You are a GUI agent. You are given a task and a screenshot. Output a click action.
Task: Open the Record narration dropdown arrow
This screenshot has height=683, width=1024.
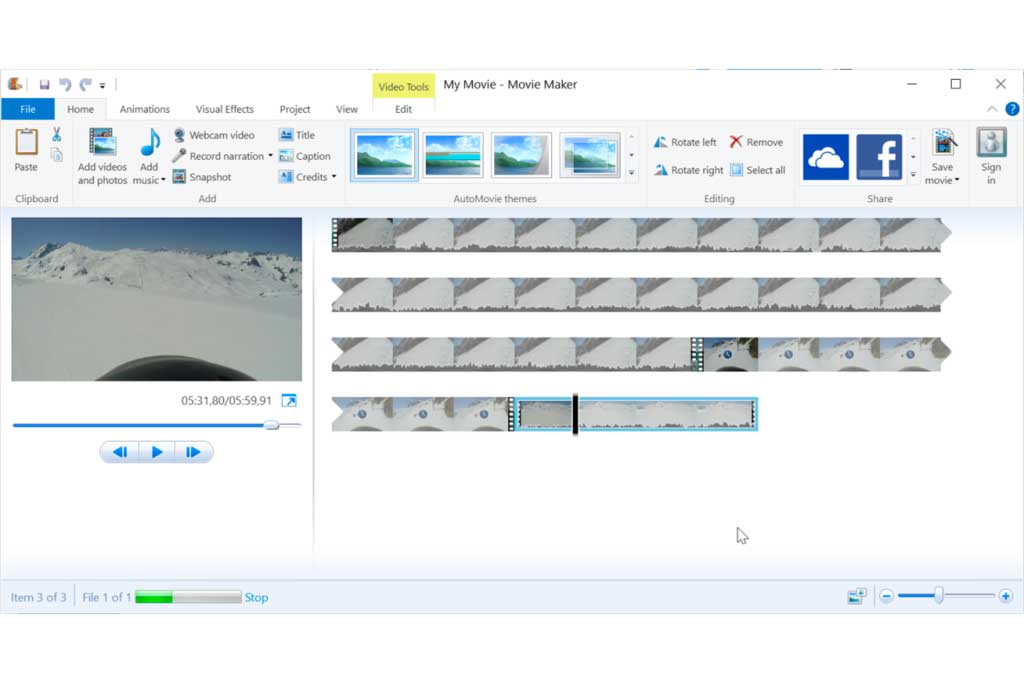tap(270, 156)
